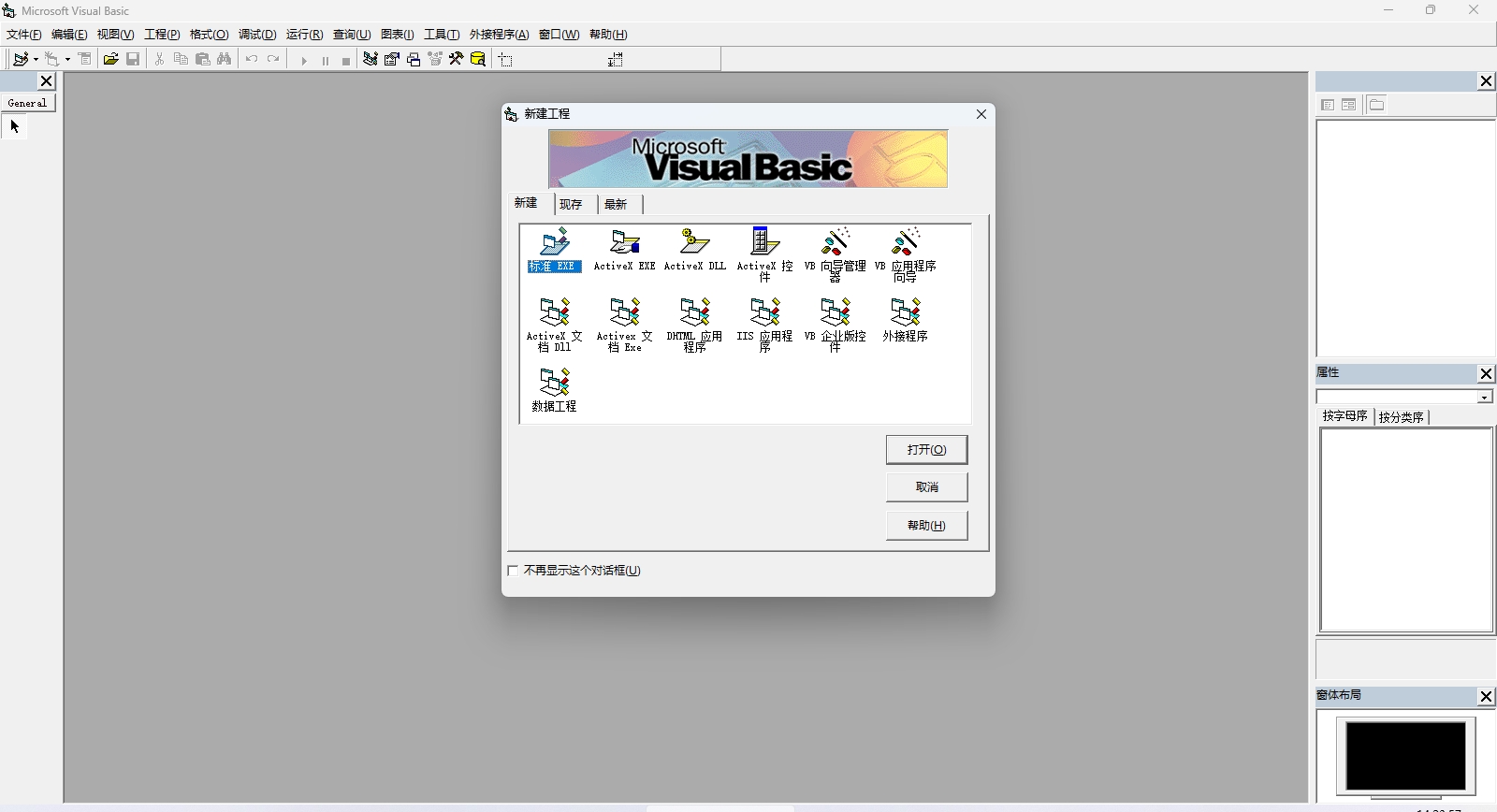
Task: Choose the DHTML 应用程序 project icon
Action: coord(694,325)
